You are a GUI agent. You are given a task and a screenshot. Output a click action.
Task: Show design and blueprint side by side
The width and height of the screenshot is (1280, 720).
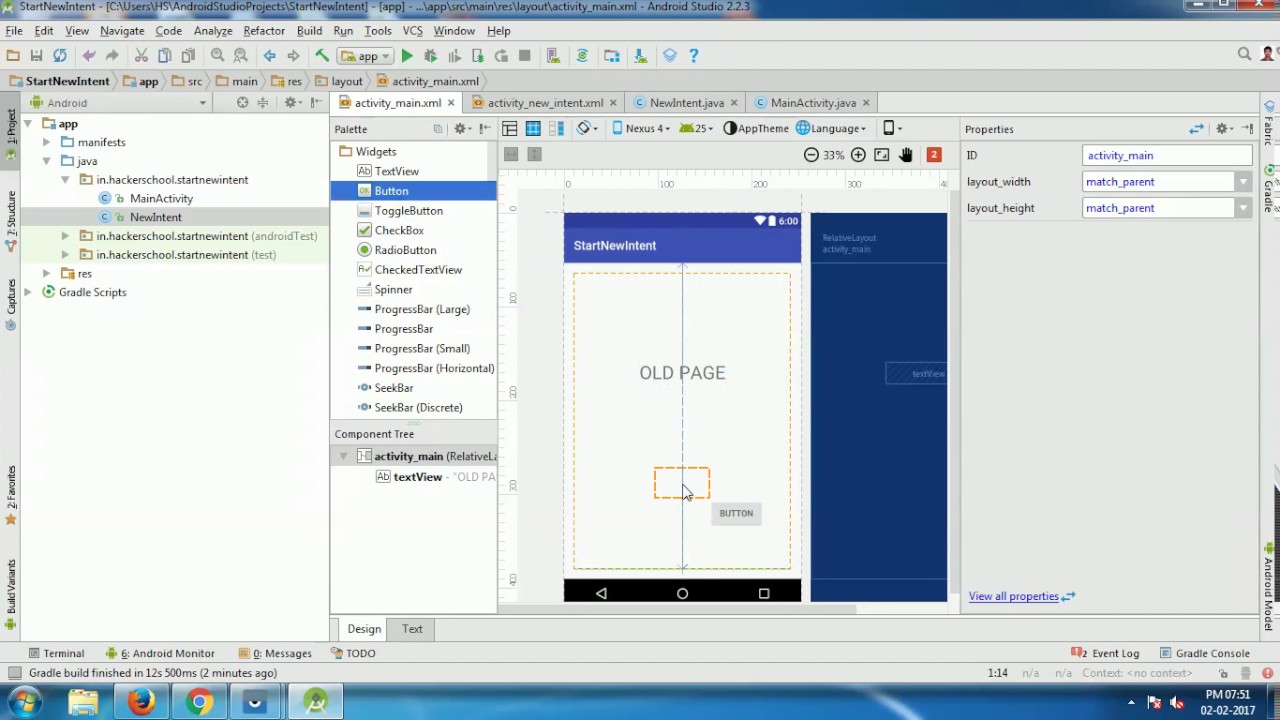tap(556, 128)
